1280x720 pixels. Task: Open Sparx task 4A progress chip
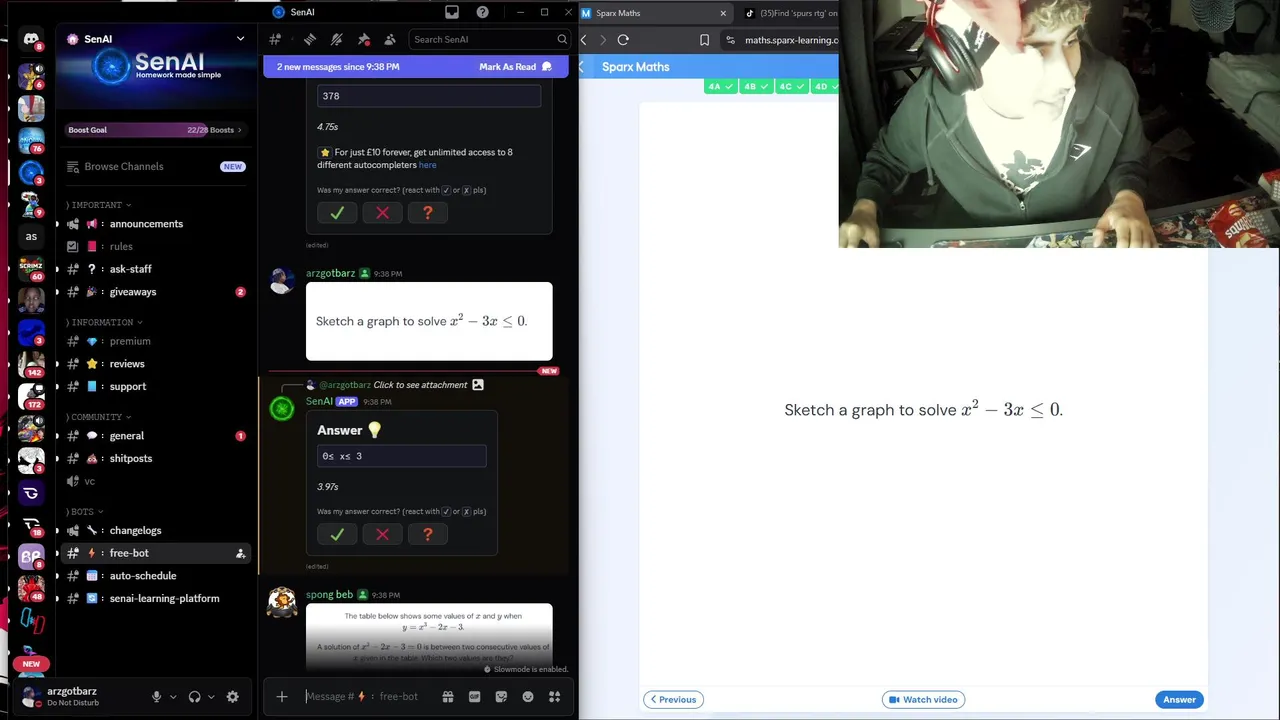[721, 87]
